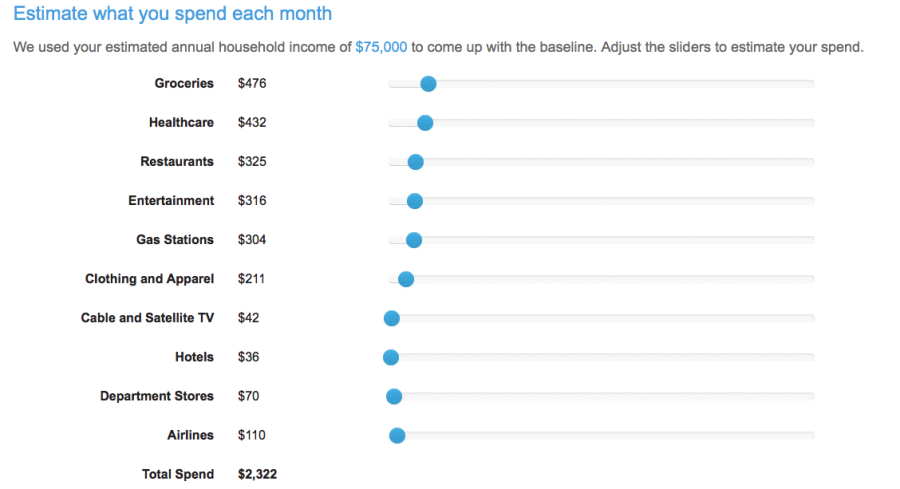Click the "Estimate what you spend each month" heading
The height and width of the screenshot is (489, 900).
click(173, 15)
